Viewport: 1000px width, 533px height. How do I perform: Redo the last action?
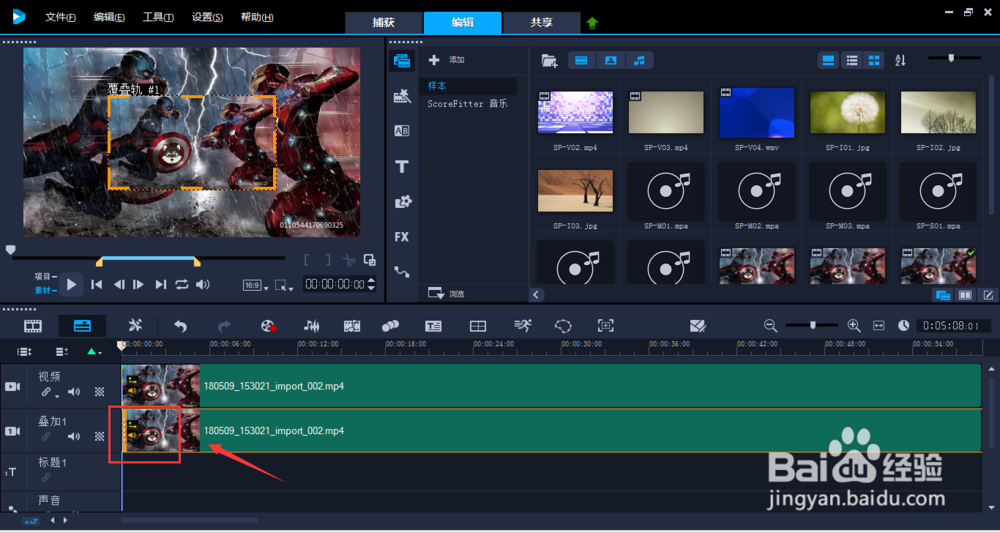click(224, 326)
